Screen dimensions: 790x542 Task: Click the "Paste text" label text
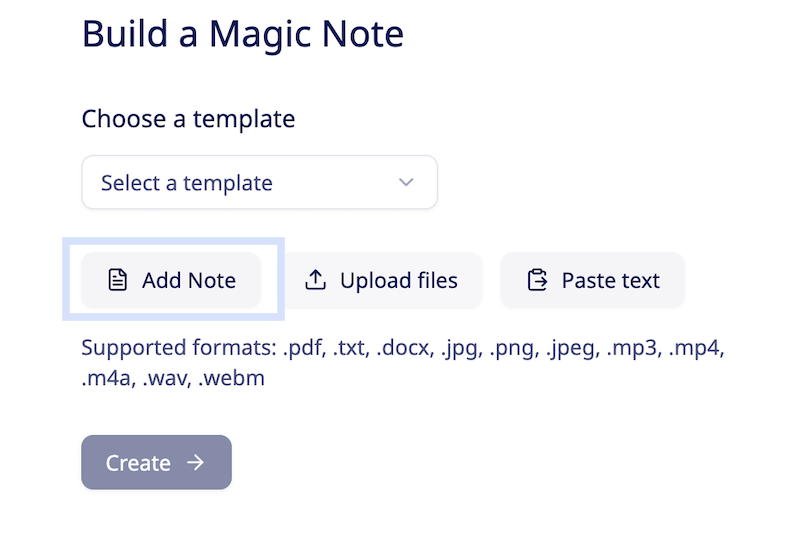tap(611, 280)
